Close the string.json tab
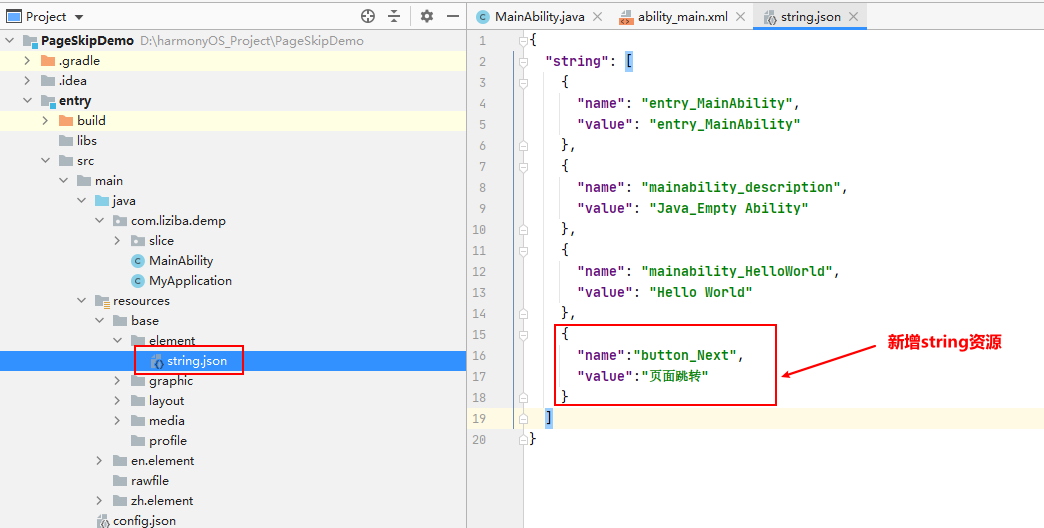Screen dimensions: 1044x528 [x=853, y=17]
